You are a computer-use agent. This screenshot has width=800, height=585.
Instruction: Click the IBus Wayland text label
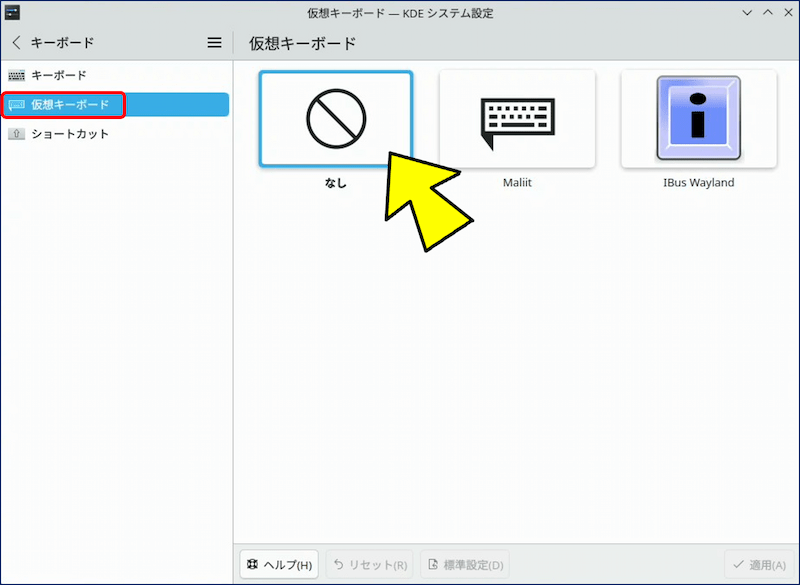(698, 183)
